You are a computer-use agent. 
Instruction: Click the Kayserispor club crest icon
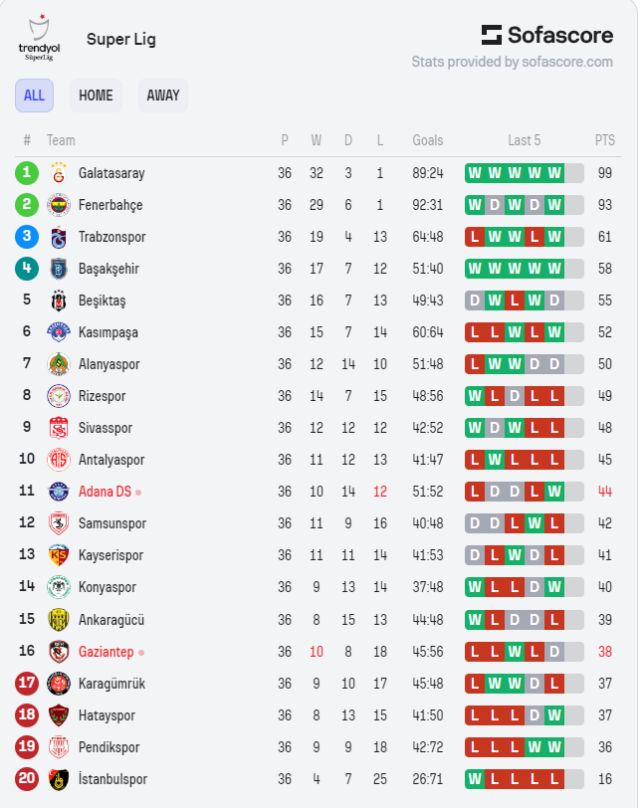[58, 555]
